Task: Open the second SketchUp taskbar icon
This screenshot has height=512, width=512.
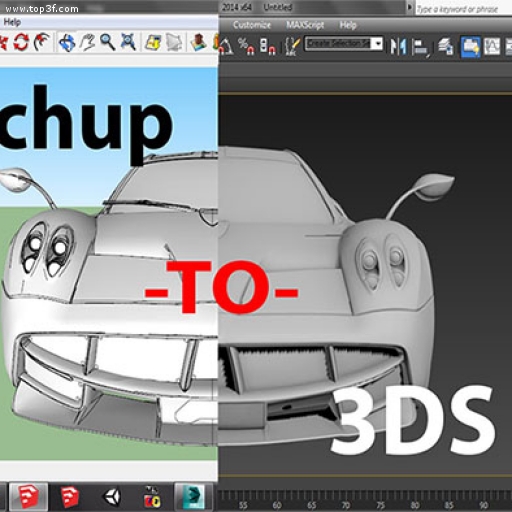Action: tap(70, 497)
